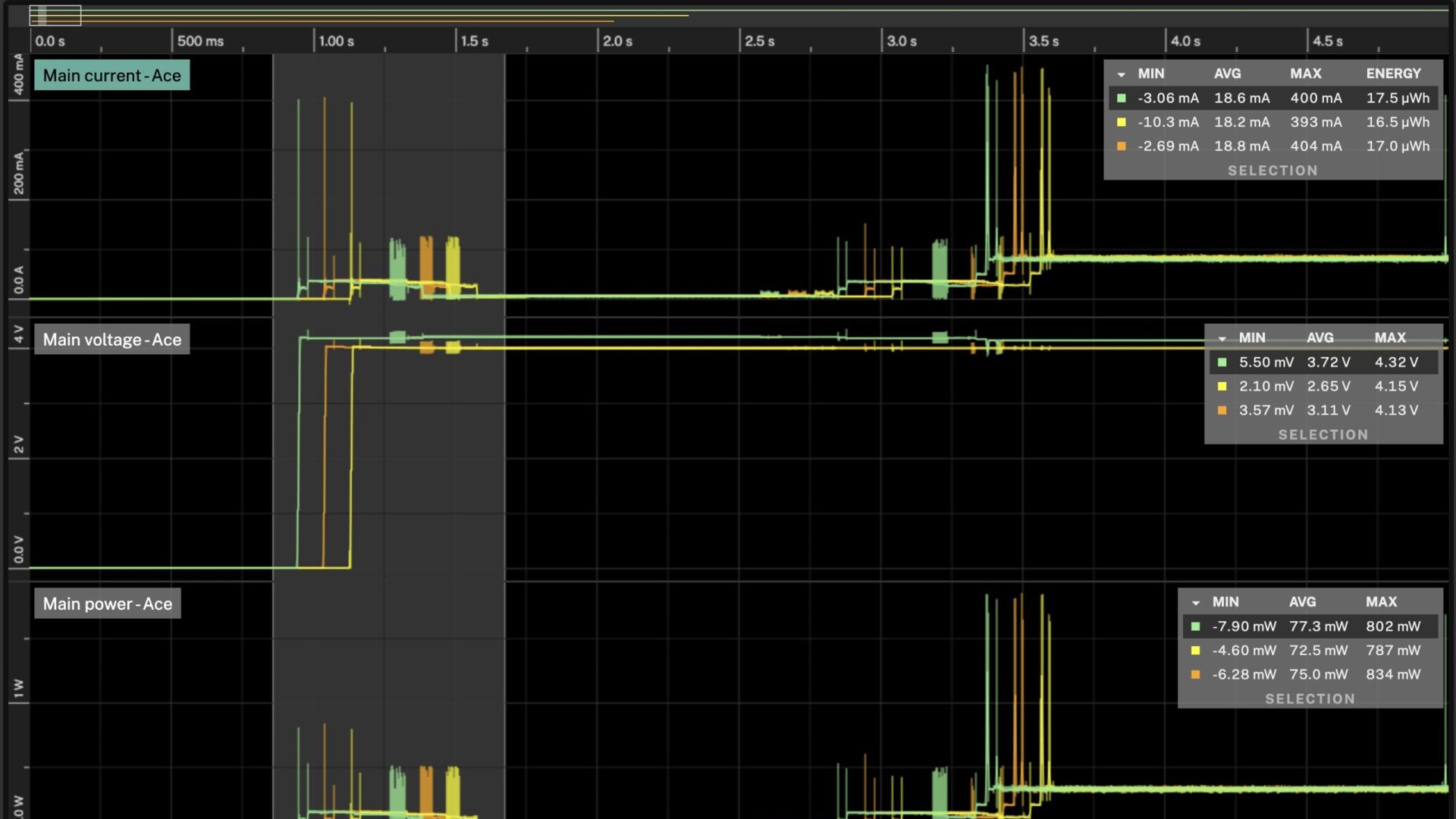Collapse the Main power statistics panel arrow

(x=1195, y=603)
